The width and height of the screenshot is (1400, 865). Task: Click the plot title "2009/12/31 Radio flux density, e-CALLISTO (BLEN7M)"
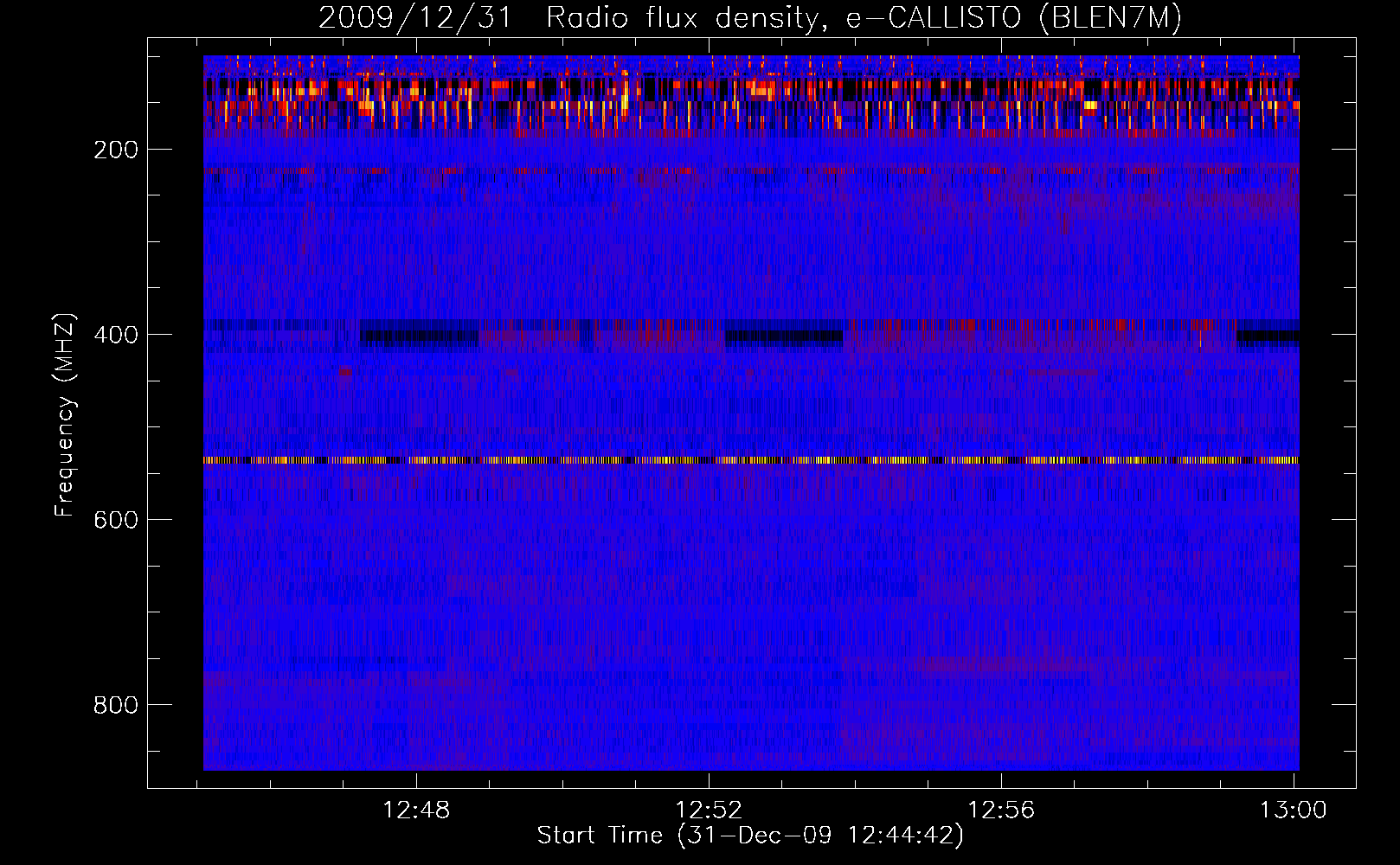(x=750, y=18)
